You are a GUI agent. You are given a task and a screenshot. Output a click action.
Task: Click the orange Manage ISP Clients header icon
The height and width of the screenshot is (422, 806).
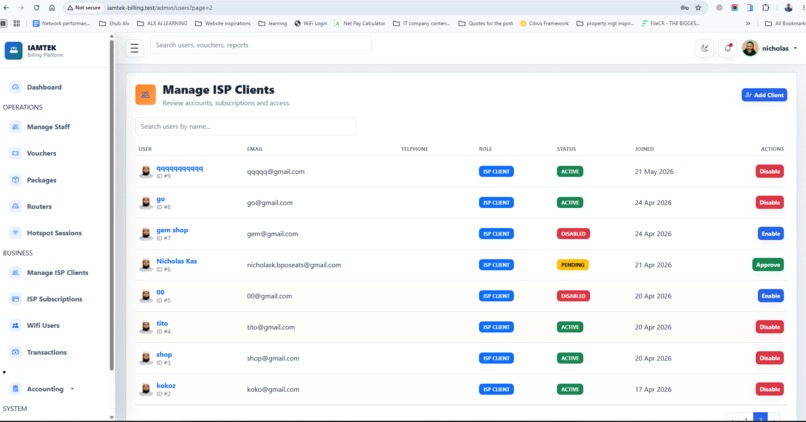(145, 95)
